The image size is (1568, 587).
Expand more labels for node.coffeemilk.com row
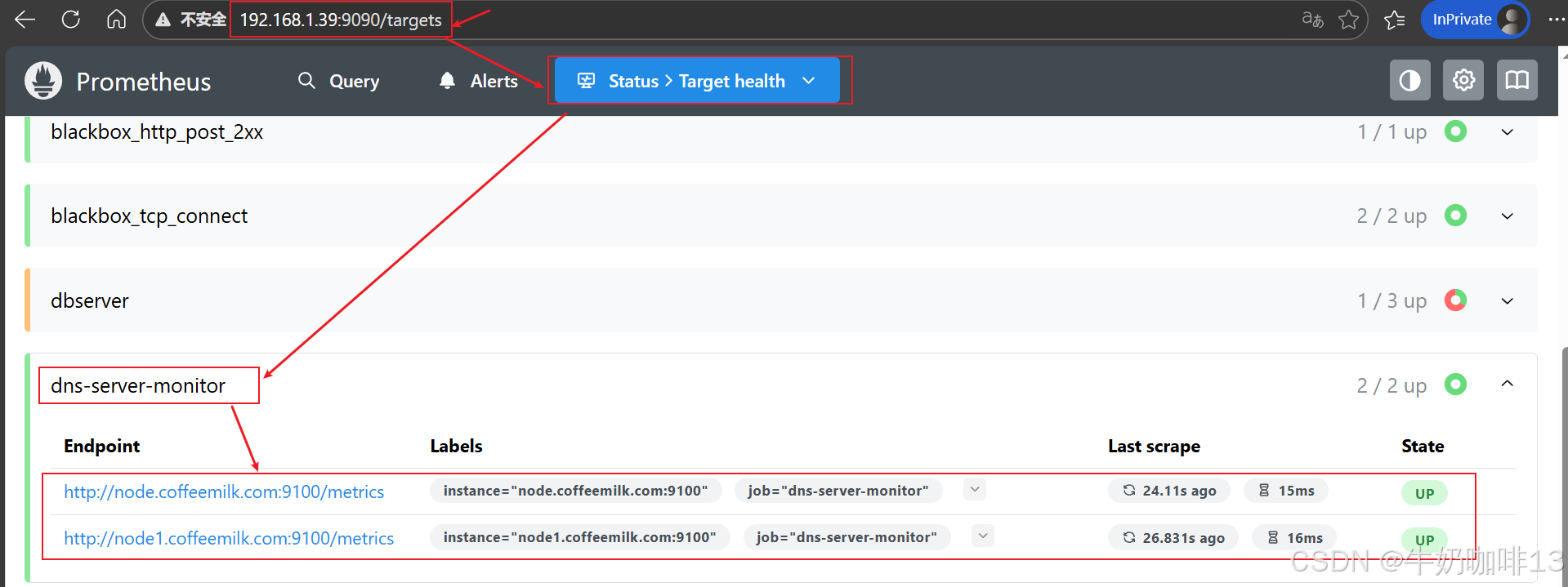click(975, 490)
